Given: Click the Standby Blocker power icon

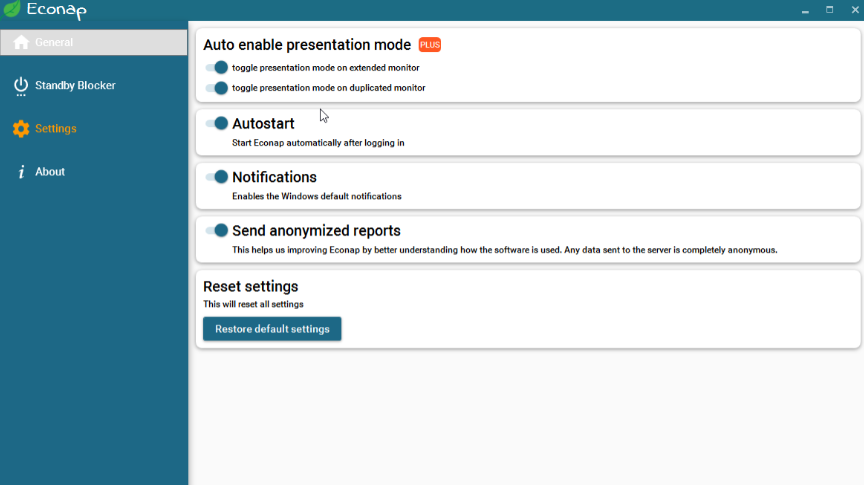Looking at the screenshot, I should [x=21, y=86].
